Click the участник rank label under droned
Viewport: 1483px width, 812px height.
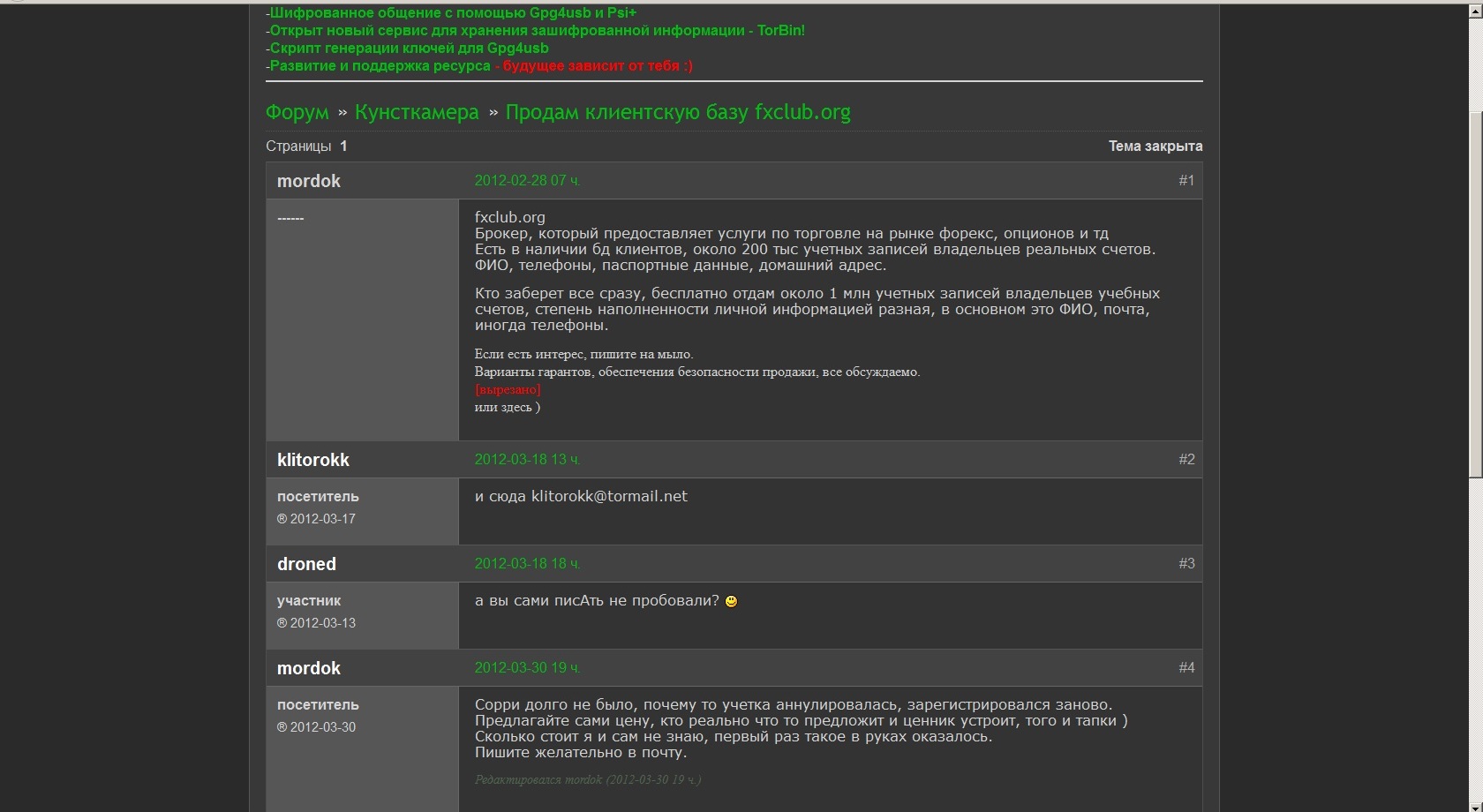point(309,601)
